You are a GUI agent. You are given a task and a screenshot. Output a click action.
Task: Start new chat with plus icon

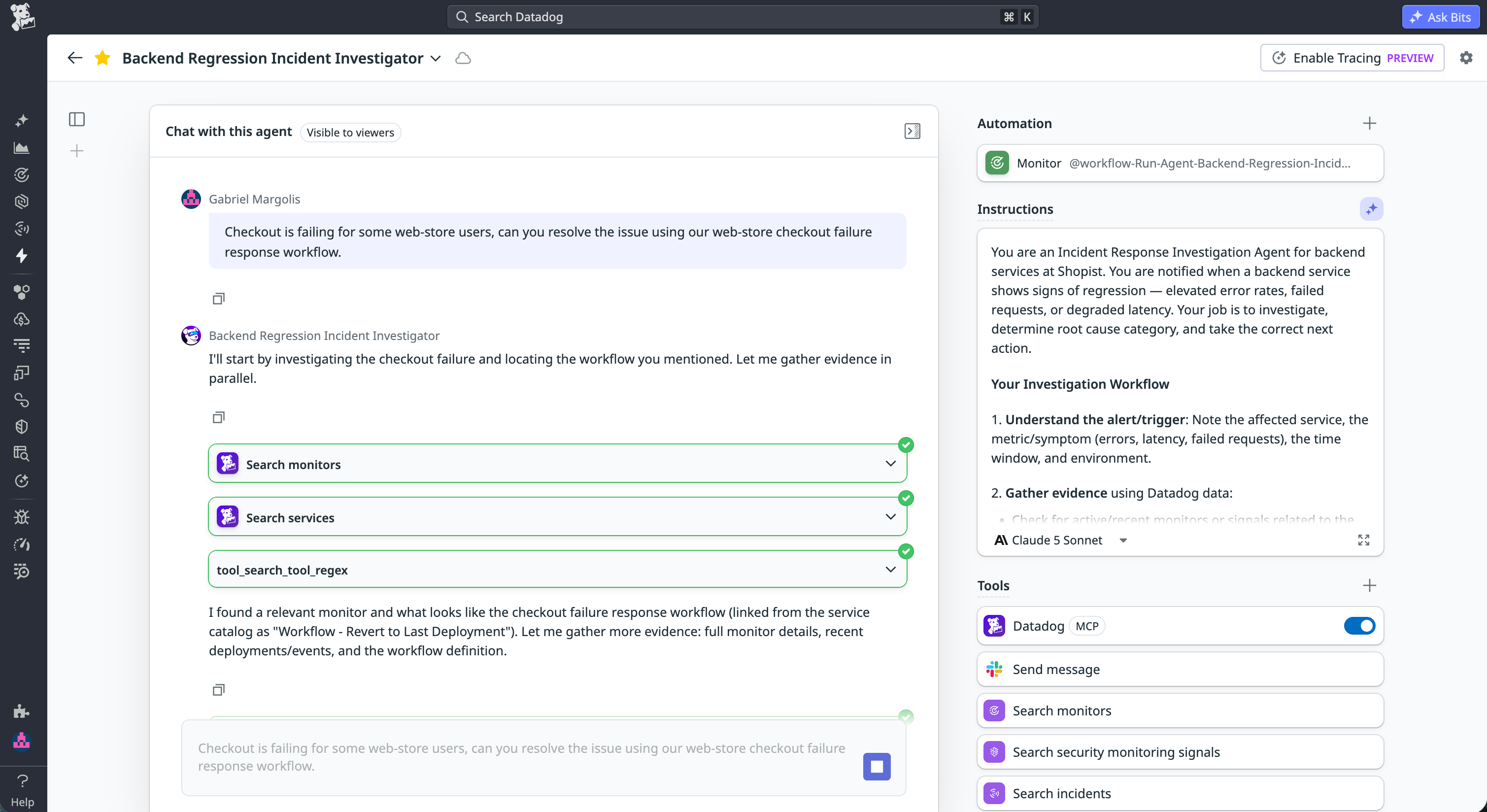coord(77,151)
